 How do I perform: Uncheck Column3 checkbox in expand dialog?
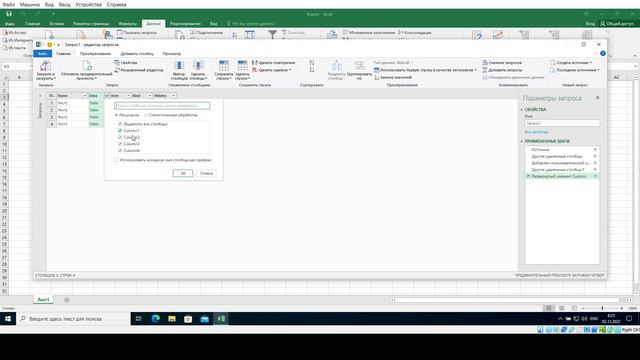120,144
